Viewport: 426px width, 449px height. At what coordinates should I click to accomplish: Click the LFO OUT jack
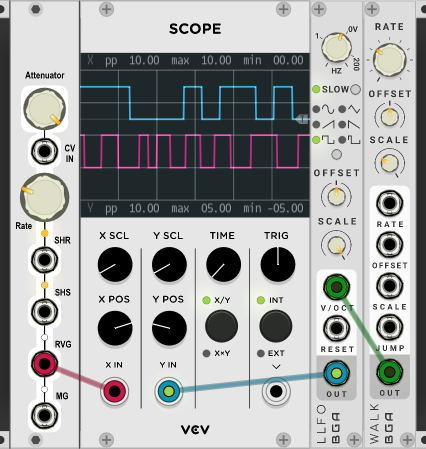(336, 373)
